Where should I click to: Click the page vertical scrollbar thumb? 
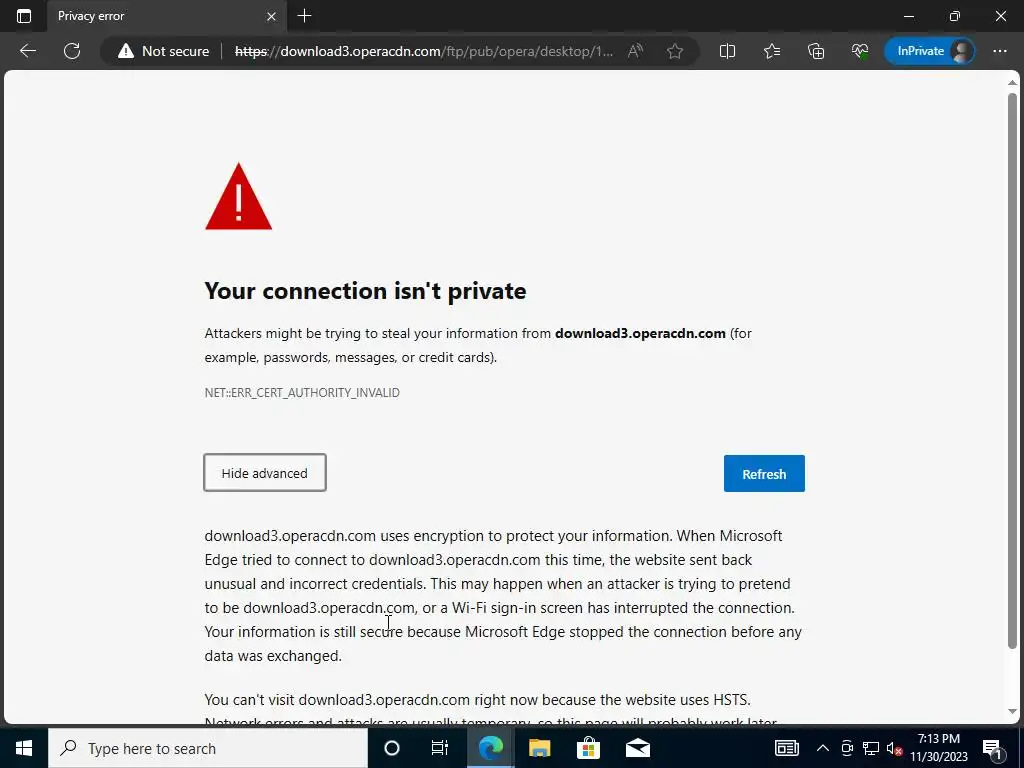coord(1012,370)
